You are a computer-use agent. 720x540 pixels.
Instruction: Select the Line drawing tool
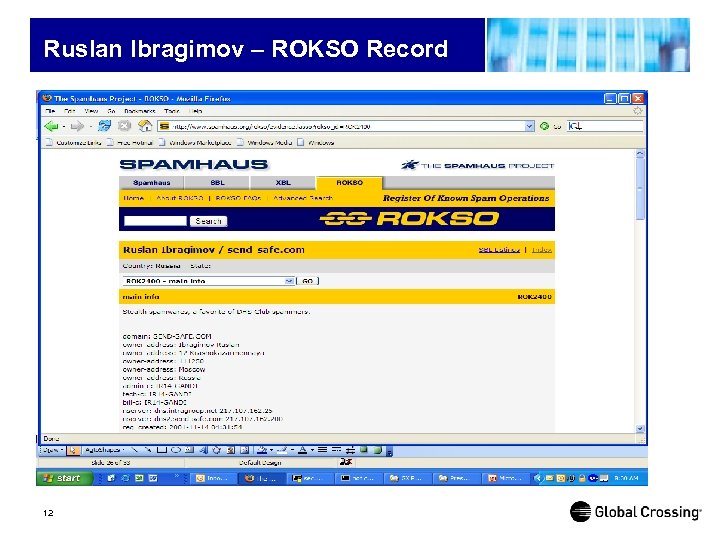[x=135, y=450]
